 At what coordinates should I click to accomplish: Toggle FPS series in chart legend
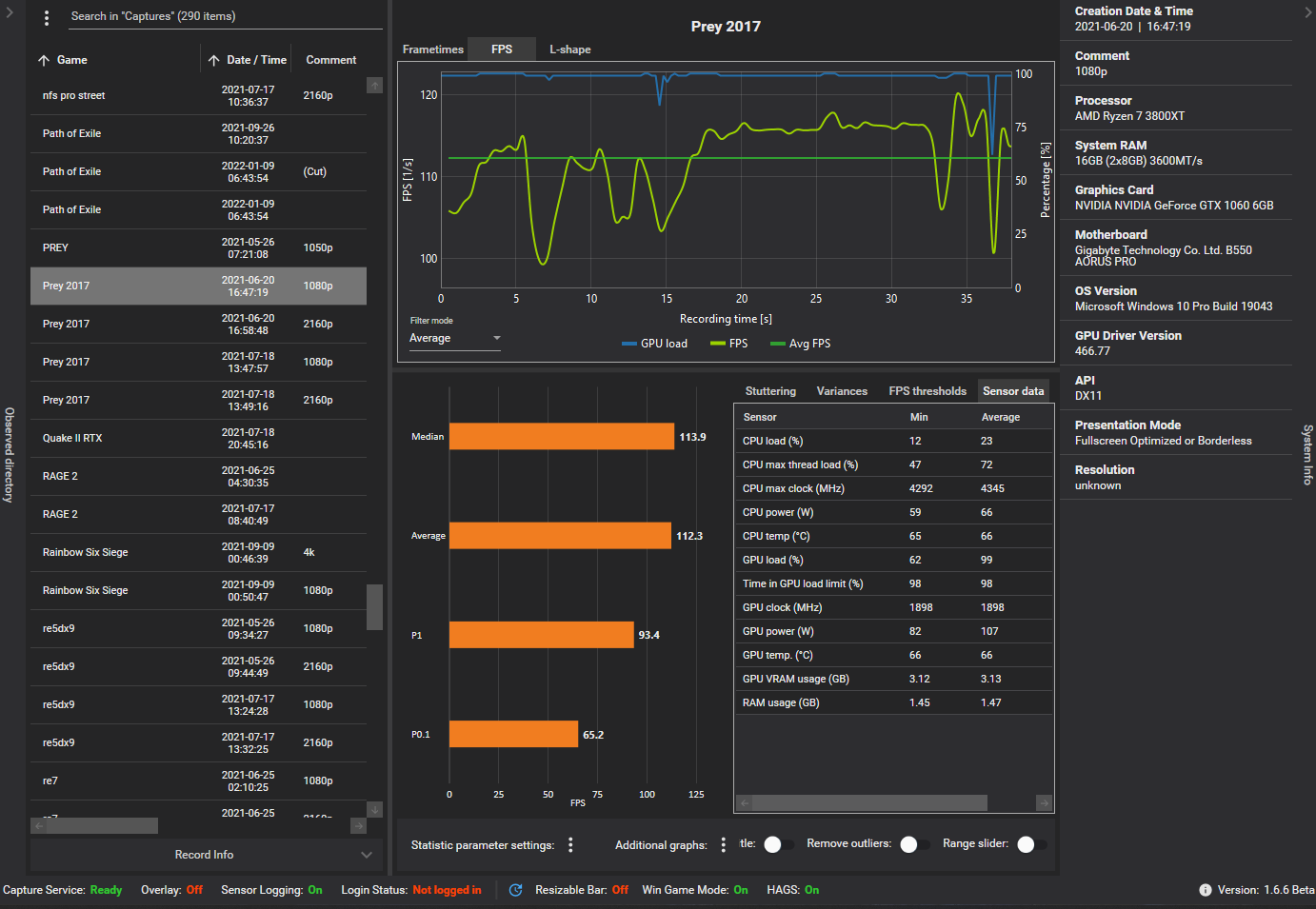pos(729,344)
